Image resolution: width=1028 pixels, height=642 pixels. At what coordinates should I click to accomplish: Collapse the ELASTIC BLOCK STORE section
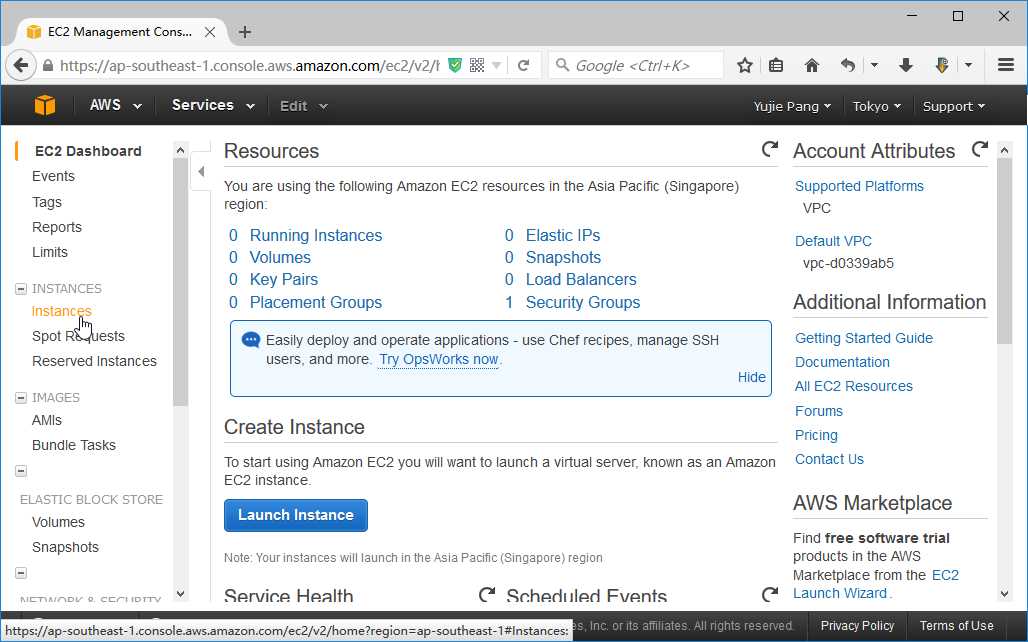coord(21,471)
